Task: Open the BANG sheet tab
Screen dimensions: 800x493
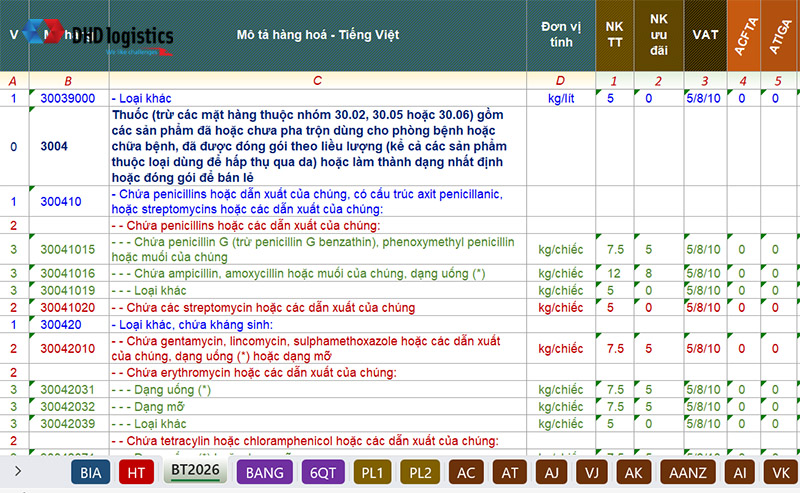Action: [x=264, y=473]
